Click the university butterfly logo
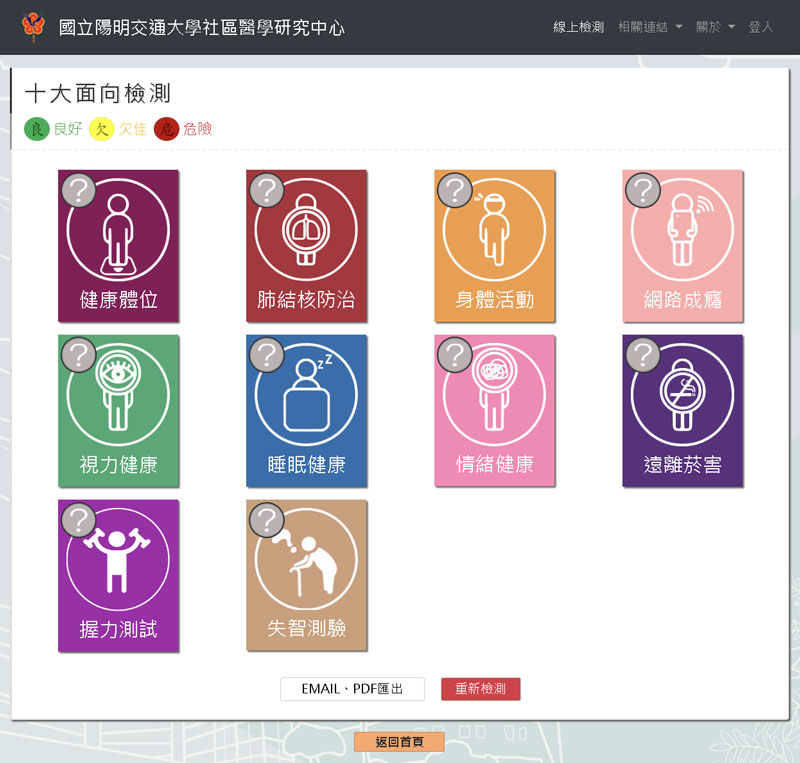The width and height of the screenshot is (800, 763). (x=34, y=27)
